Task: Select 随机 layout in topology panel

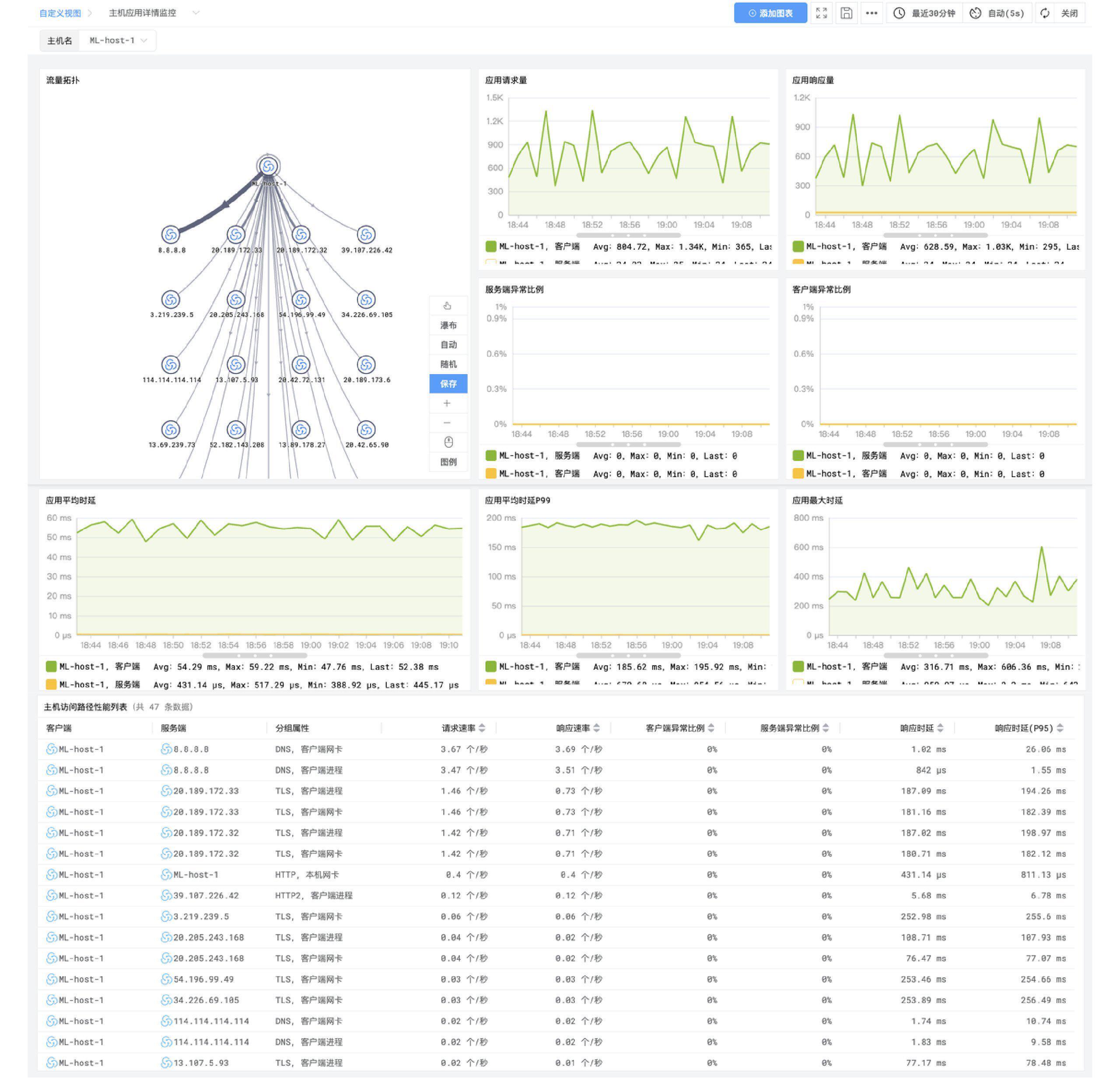Action: pyautogui.click(x=448, y=364)
